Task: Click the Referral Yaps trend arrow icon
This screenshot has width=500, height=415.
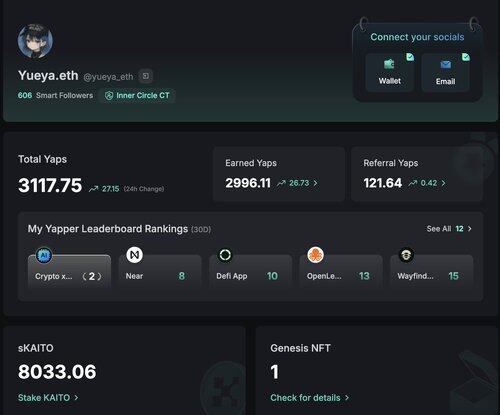Action: point(413,183)
